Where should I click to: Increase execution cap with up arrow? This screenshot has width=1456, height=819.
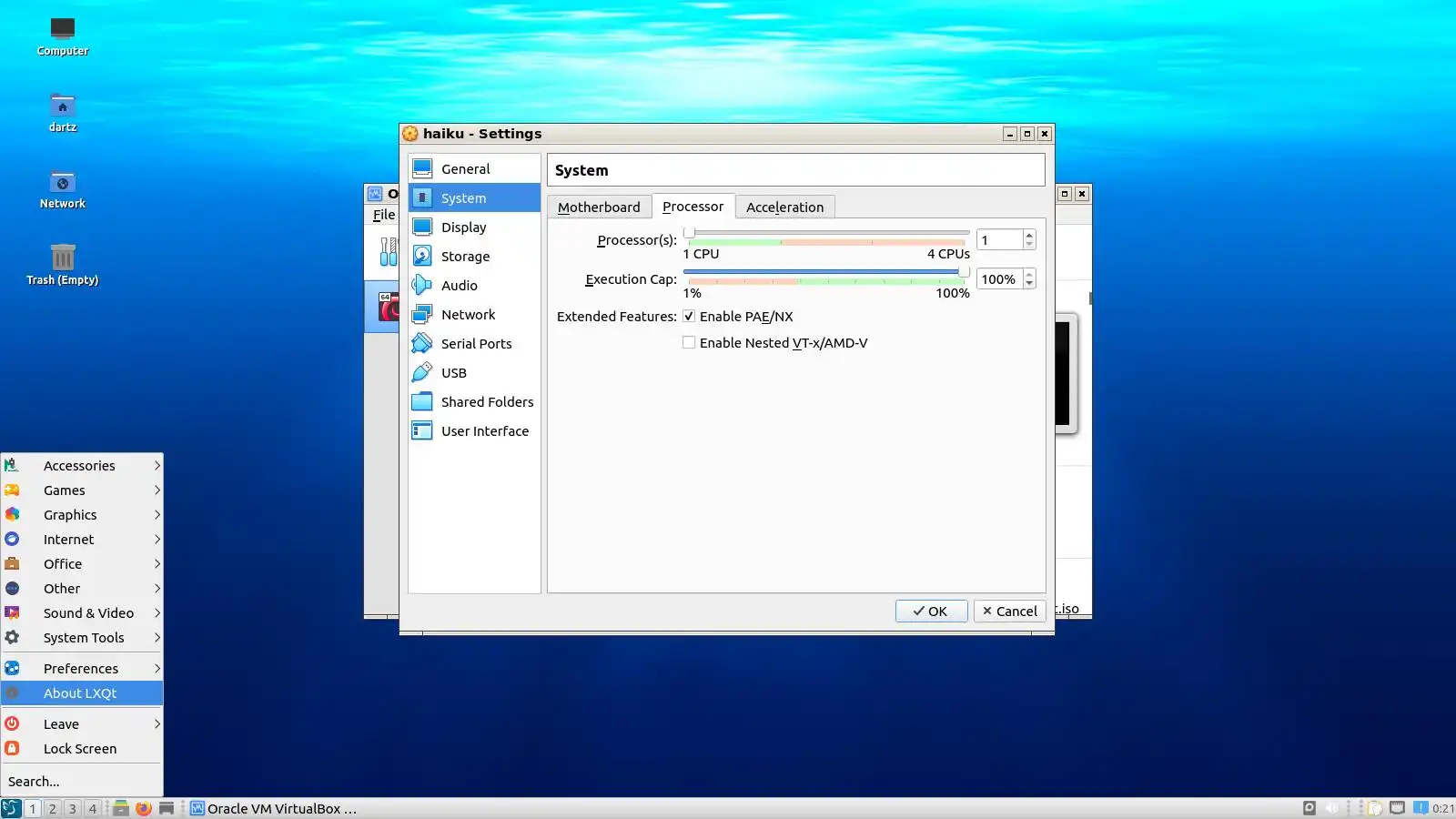click(1029, 274)
